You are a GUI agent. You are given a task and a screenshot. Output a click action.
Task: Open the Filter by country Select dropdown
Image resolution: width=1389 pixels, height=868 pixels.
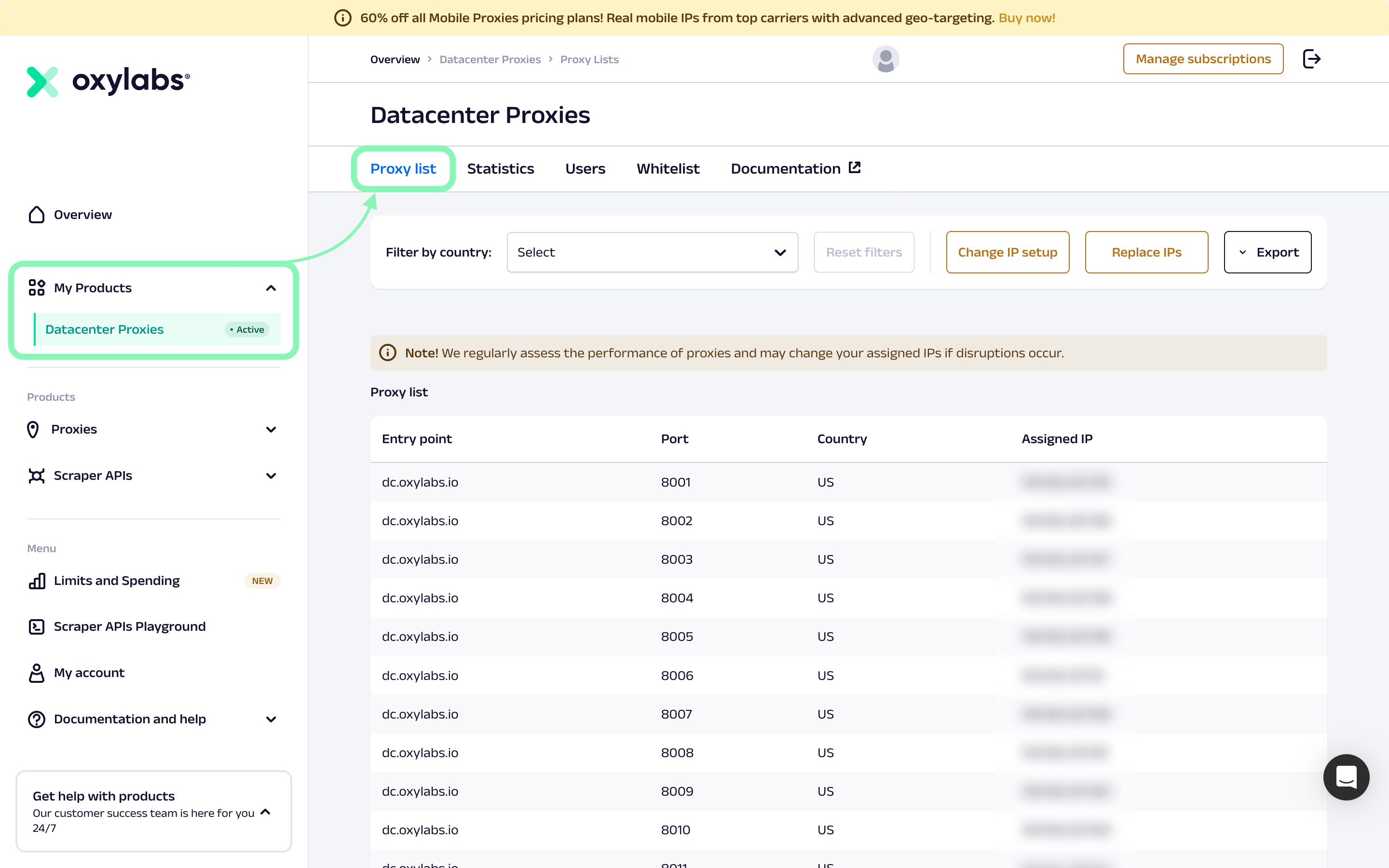[x=652, y=253]
